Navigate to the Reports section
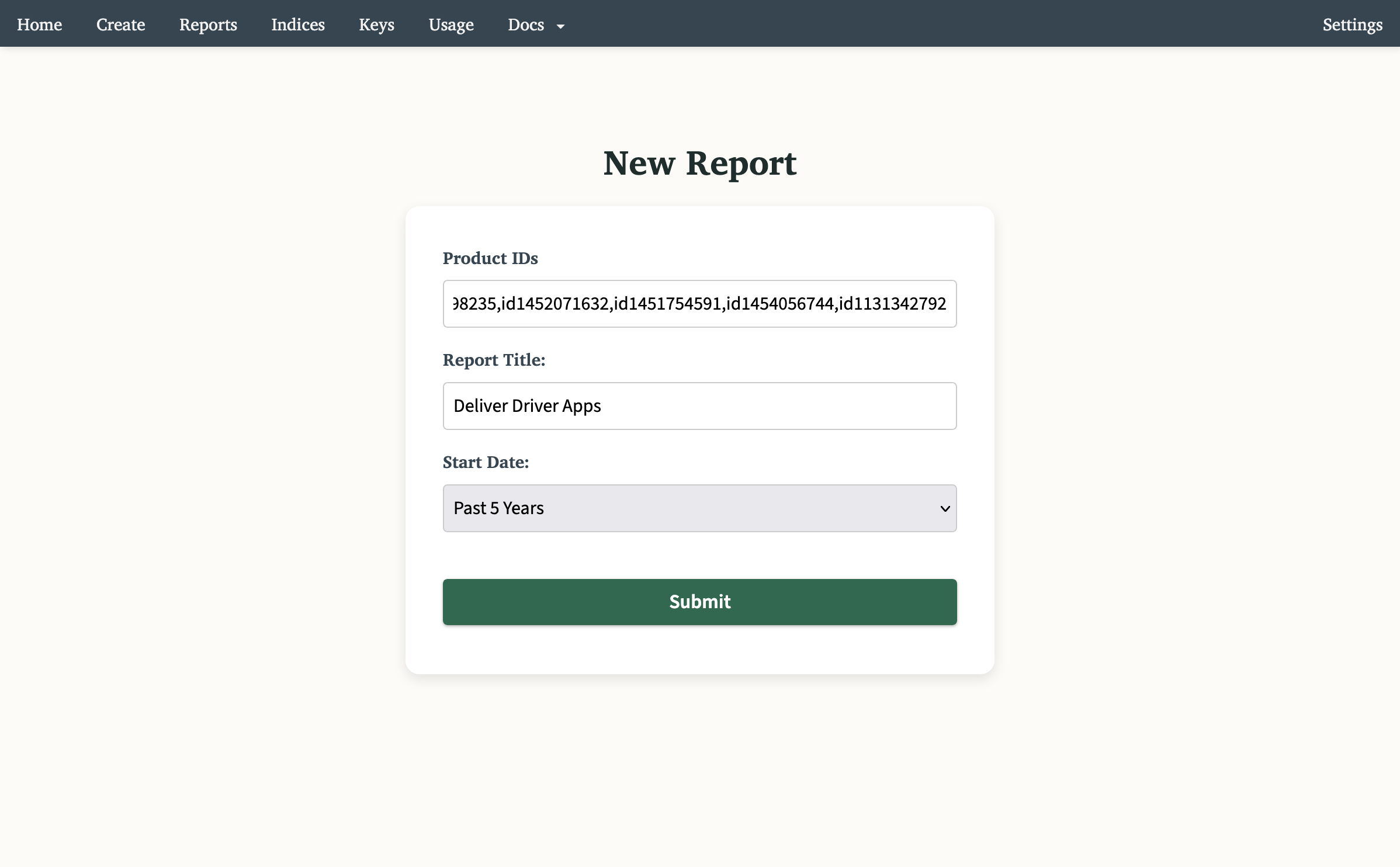The height and width of the screenshot is (867, 1400). pyautogui.click(x=208, y=25)
